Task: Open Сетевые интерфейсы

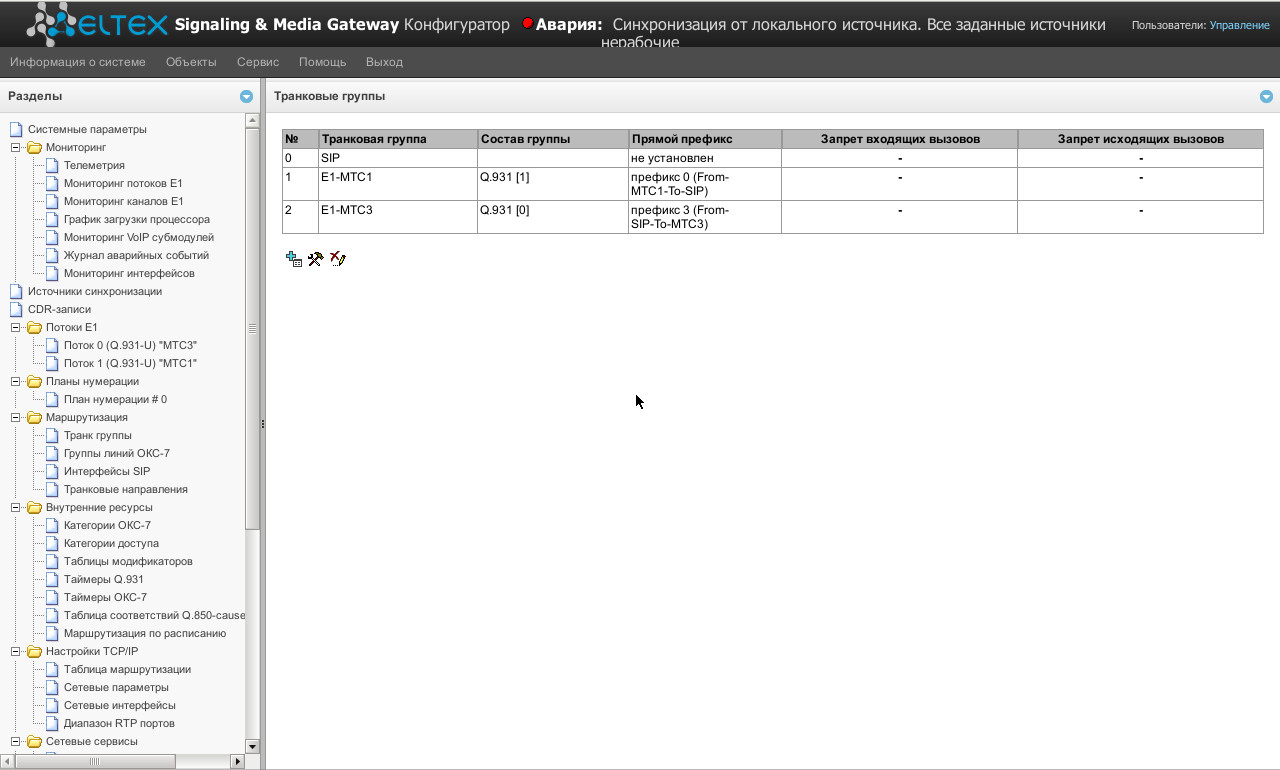Action: [x=119, y=705]
